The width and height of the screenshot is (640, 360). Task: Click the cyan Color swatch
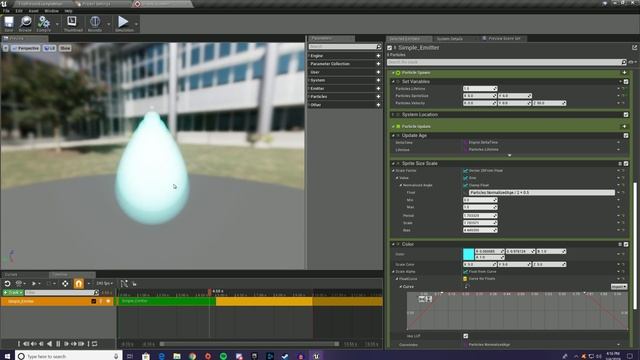pyautogui.click(x=469, y=254)
